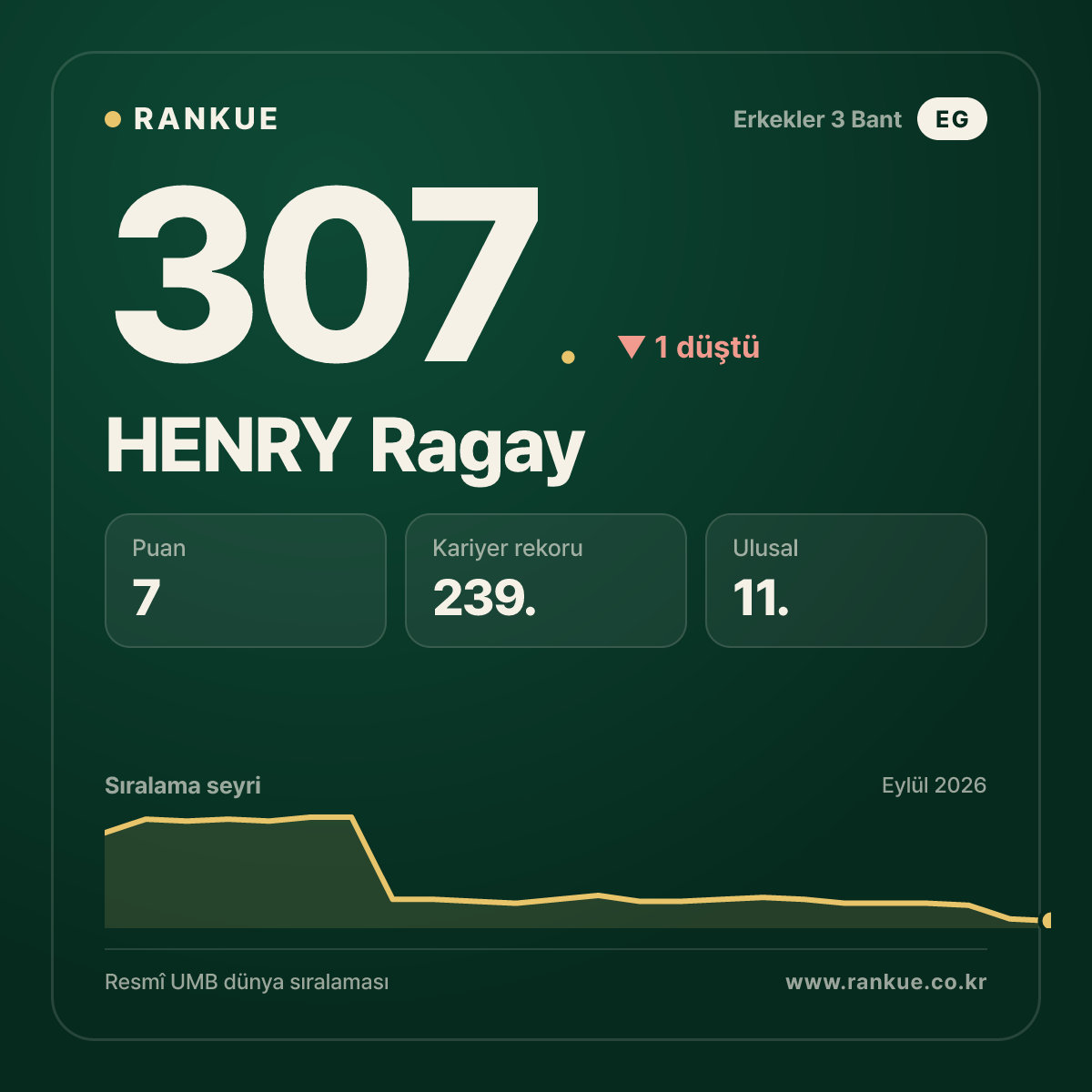Click the '1 düştü' change text

click(x=707, y=348)
